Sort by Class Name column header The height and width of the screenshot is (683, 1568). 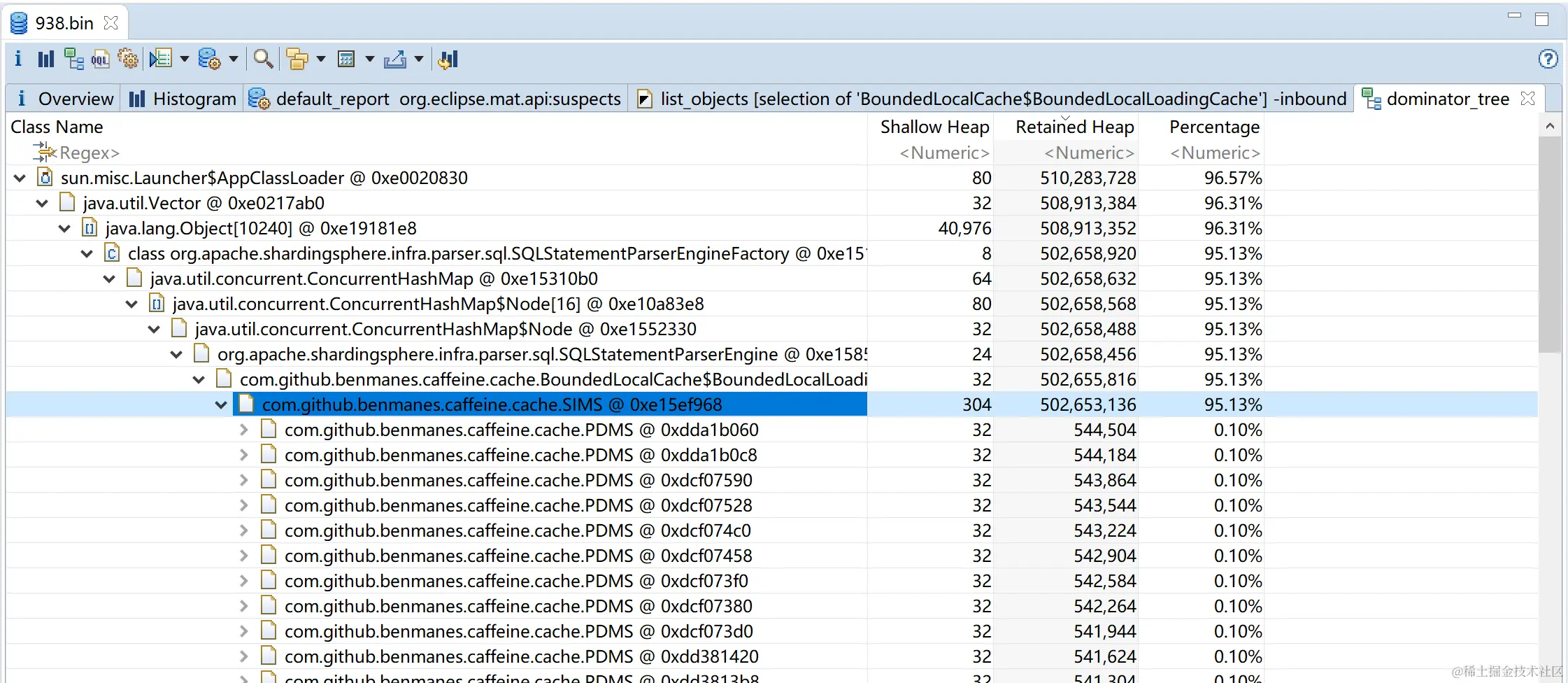point(57,127)
